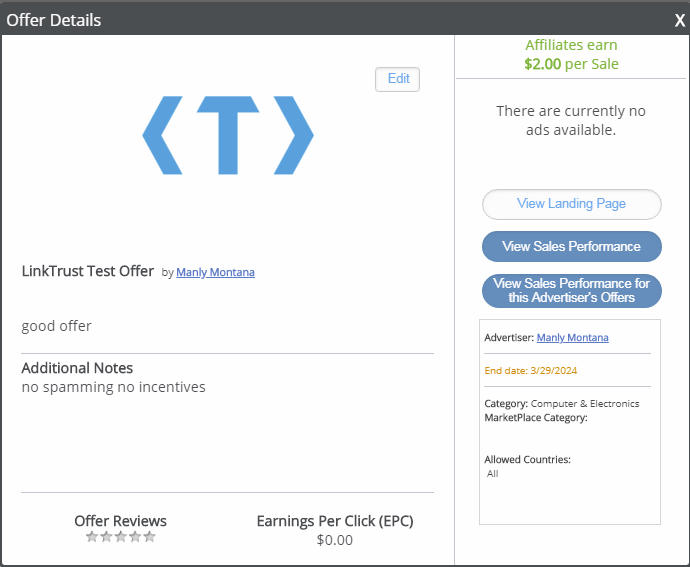
Task: Close the Offer Details dialog
Action: coord(680,20)
